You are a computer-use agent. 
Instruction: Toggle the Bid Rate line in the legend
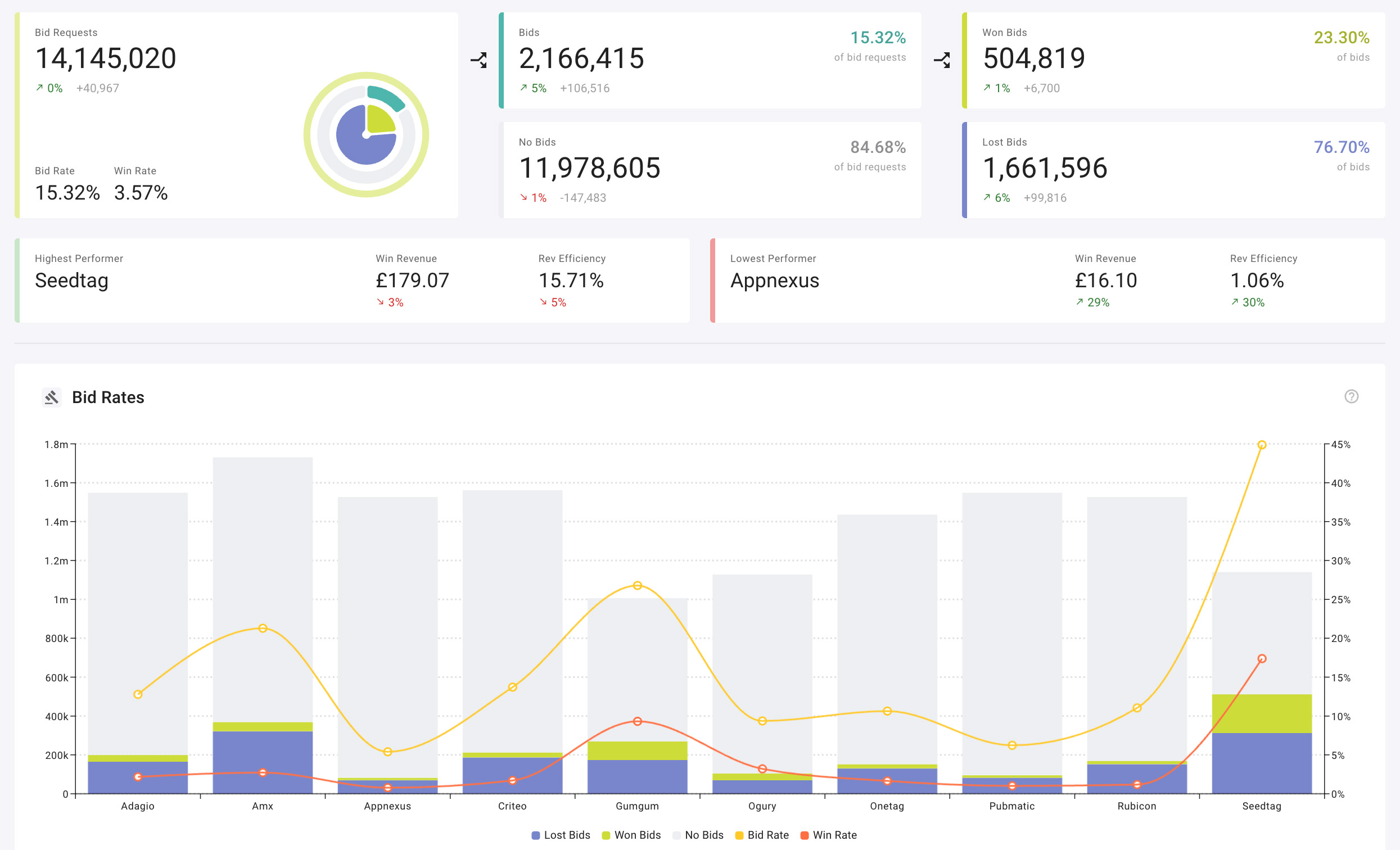point(761,835)
